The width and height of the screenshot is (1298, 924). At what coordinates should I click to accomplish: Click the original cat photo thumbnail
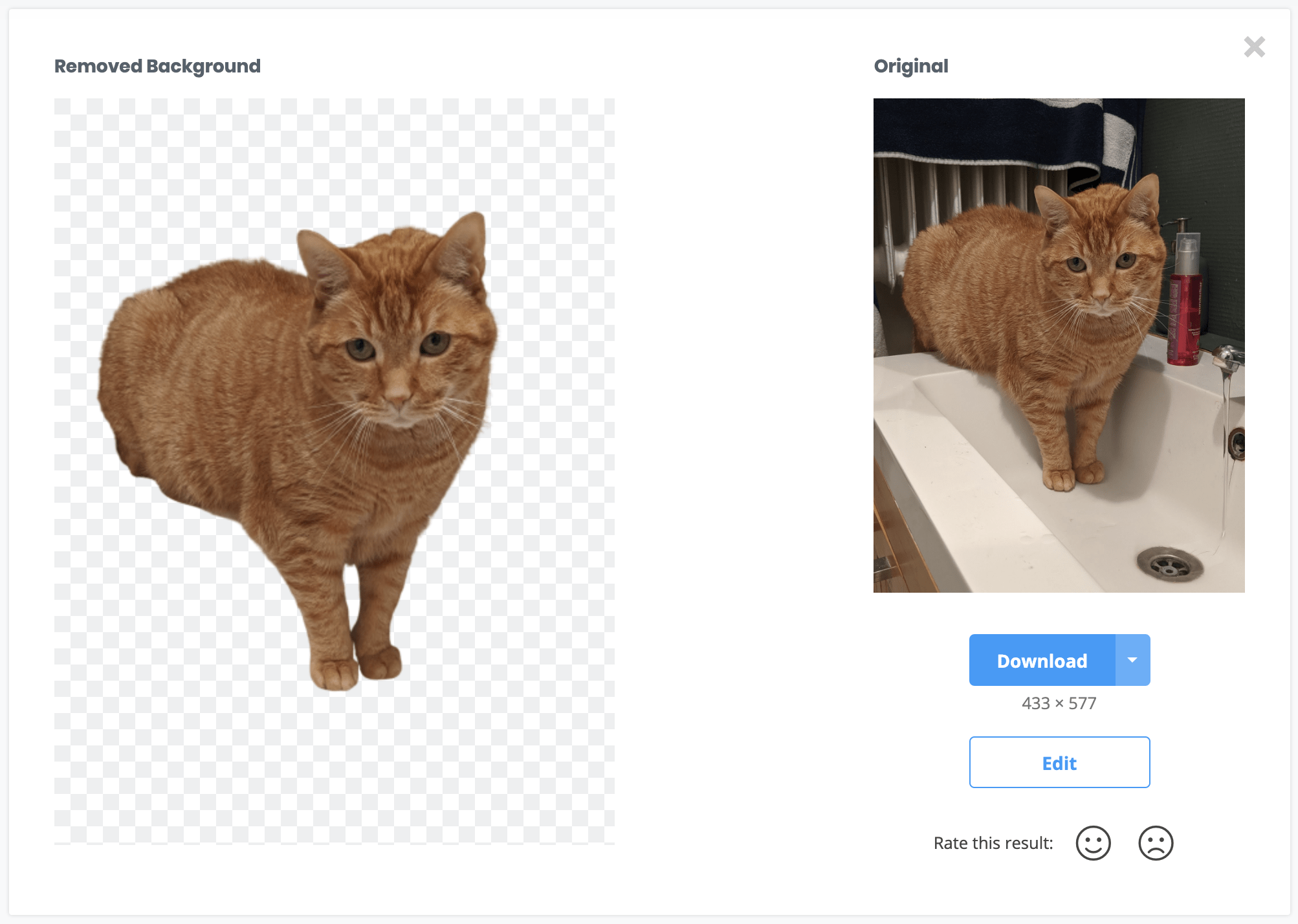pyautogui.click(x=1059, y=346)
